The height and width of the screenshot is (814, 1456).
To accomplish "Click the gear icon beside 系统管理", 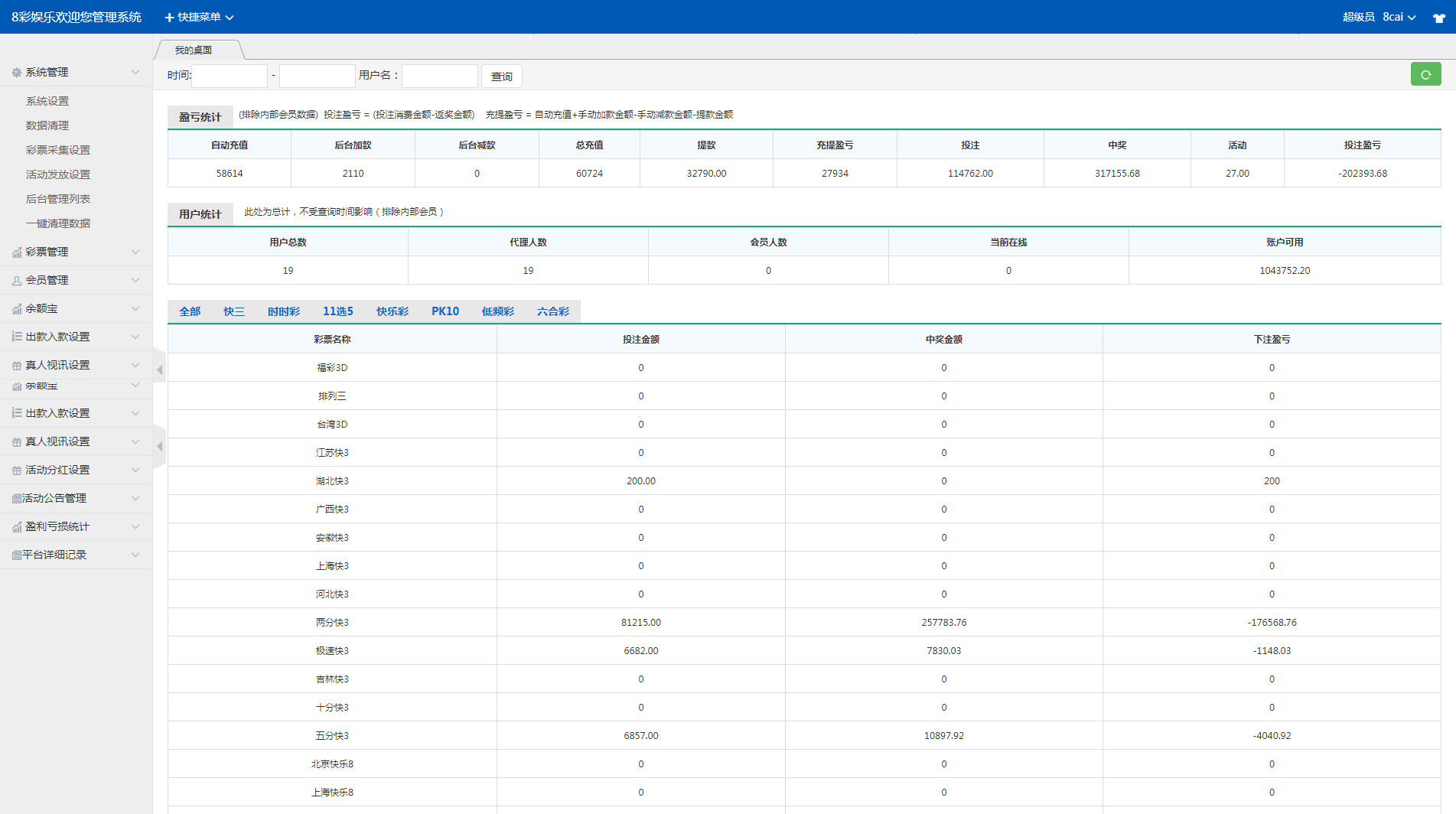I will [x=17, y=73].
